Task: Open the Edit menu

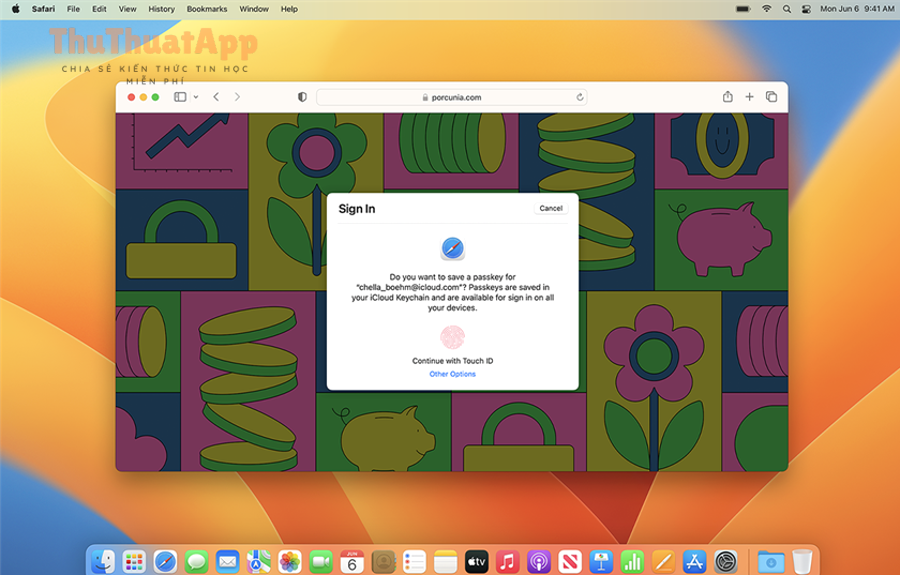Action: [x=99, y=9]
